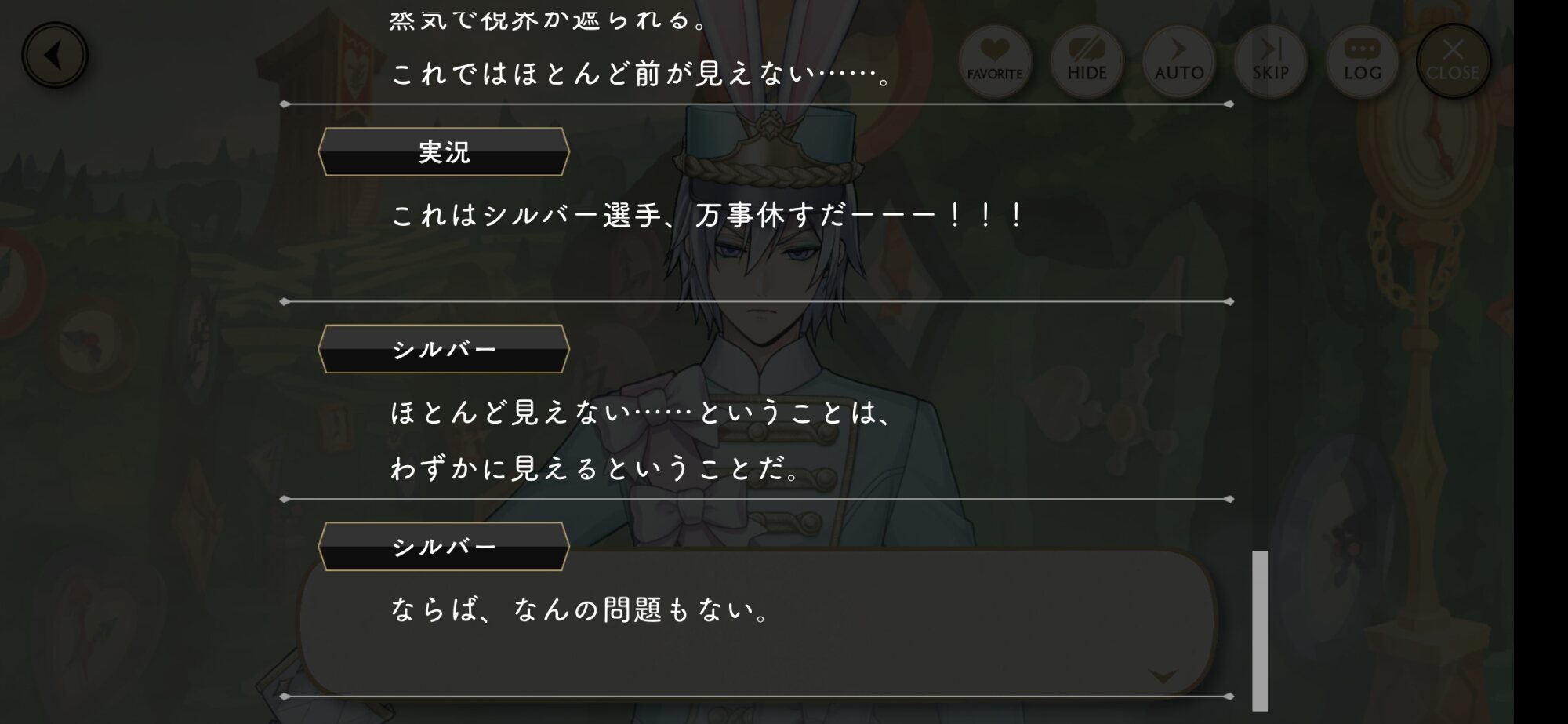Skip the story with the SKIP button
The height and width of the screenshot is (724, 1568).
point(1270,61)
